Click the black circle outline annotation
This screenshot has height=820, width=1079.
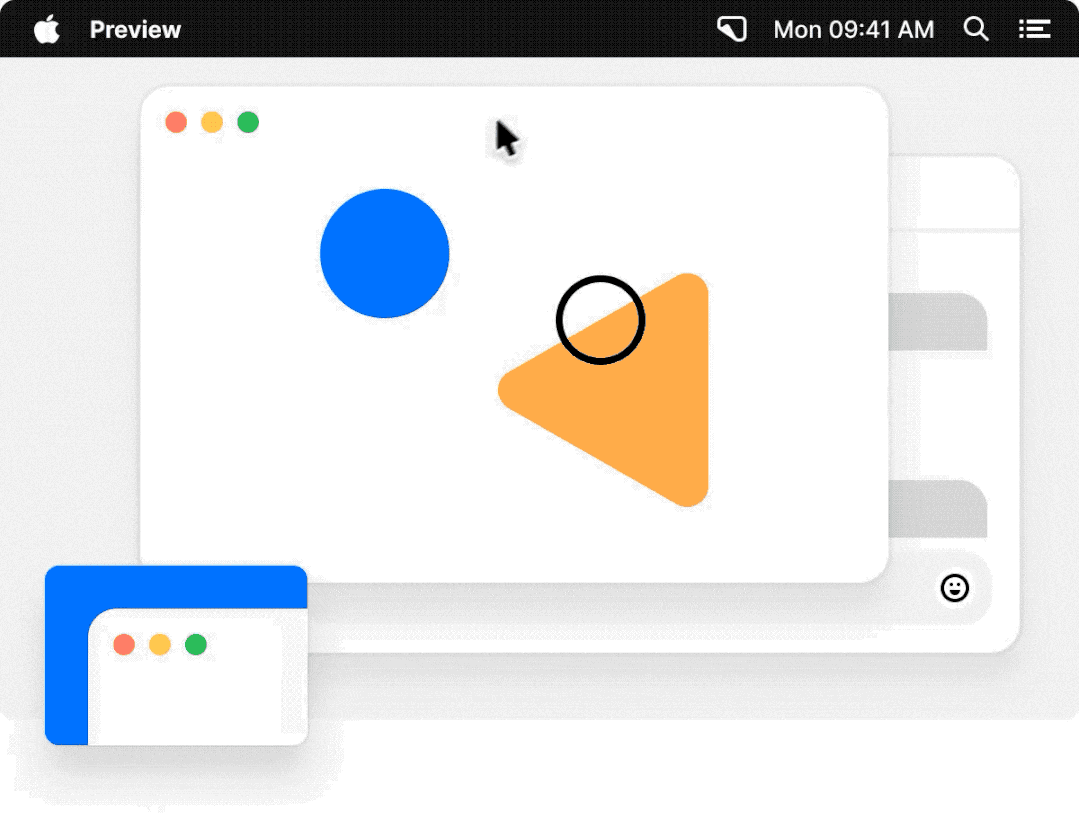600,320
